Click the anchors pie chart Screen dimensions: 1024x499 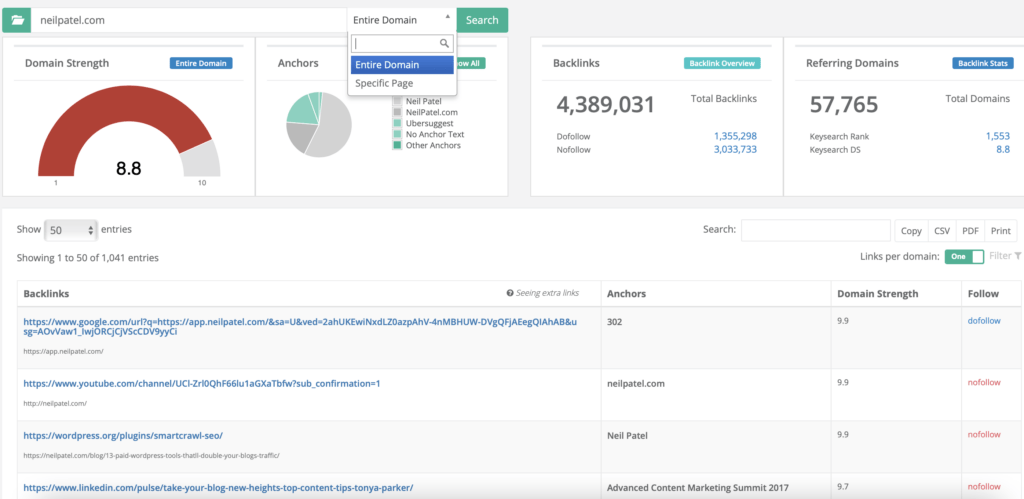click(319, 125)
